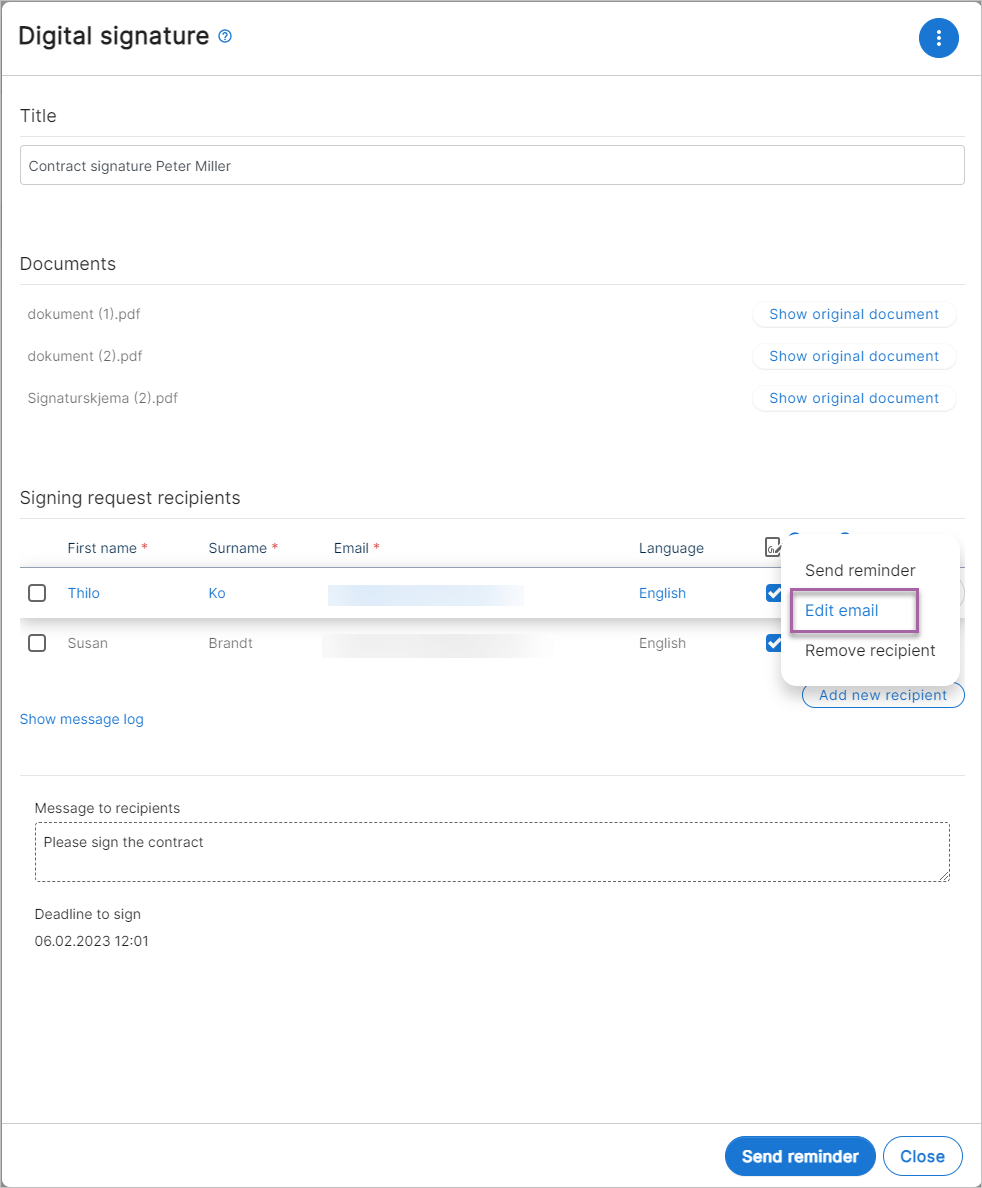
Task: Close the Digital signature dialog
Action: (x=922, y=1156)
